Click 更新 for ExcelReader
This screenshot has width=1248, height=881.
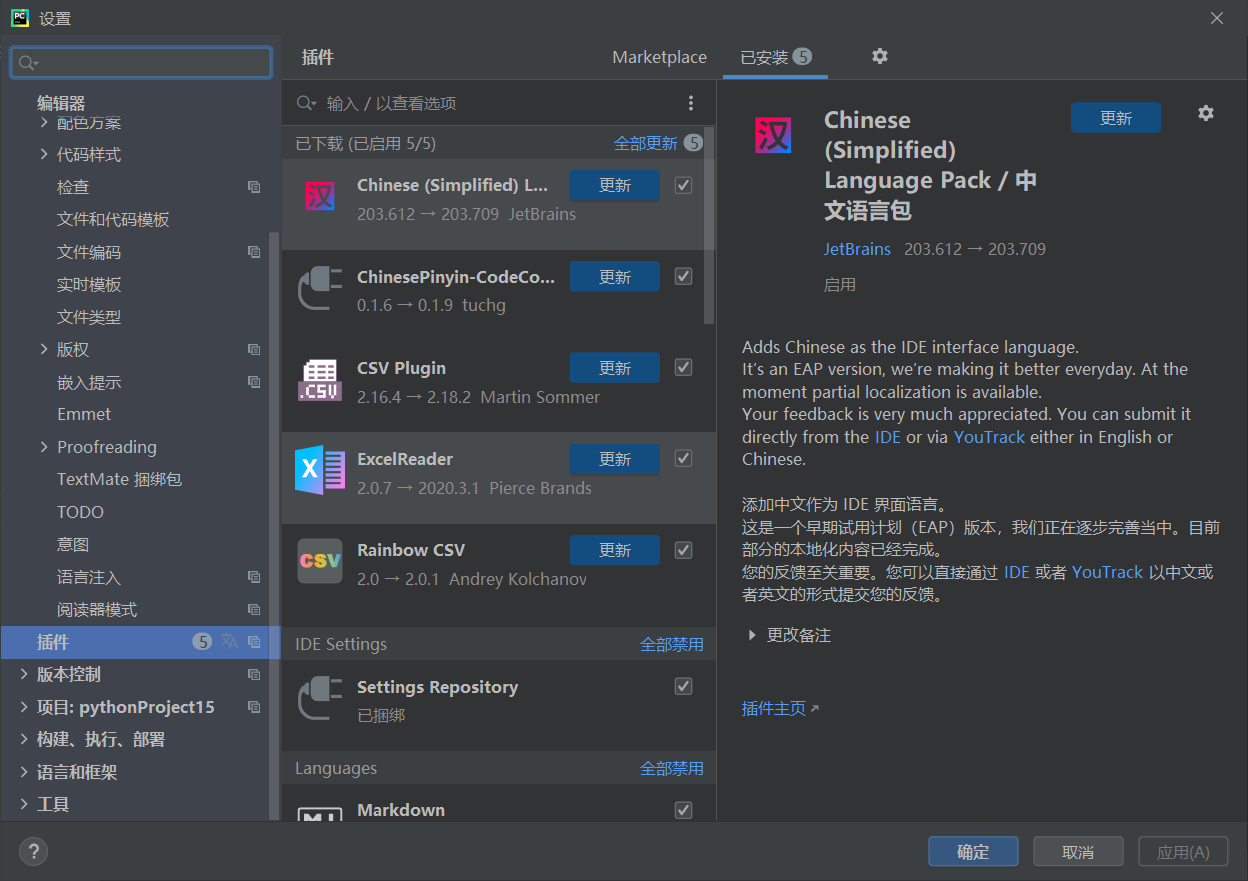click(x=615, y=459)
